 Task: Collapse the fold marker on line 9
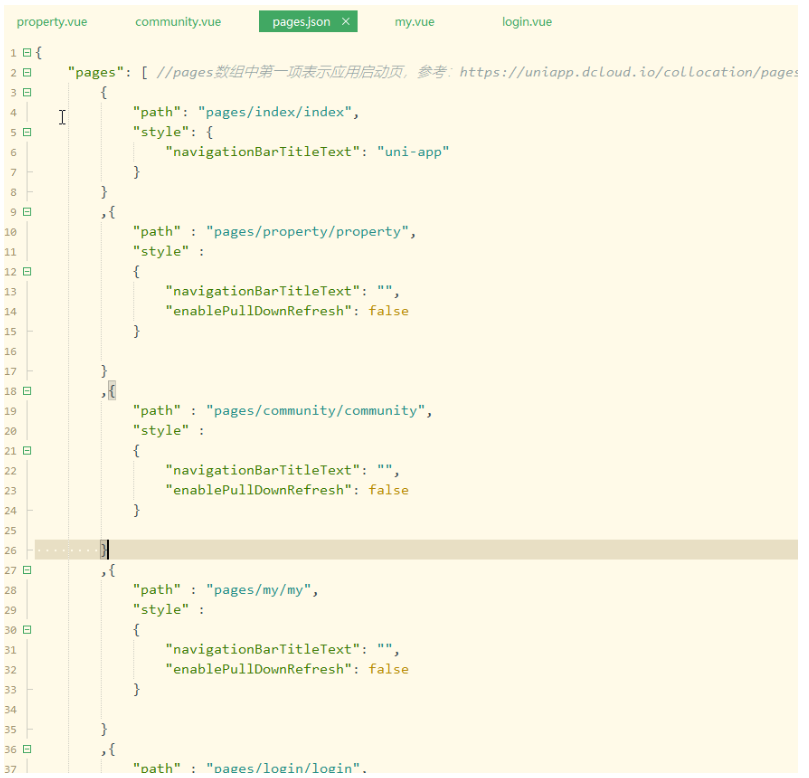click(x=27, y=212)
